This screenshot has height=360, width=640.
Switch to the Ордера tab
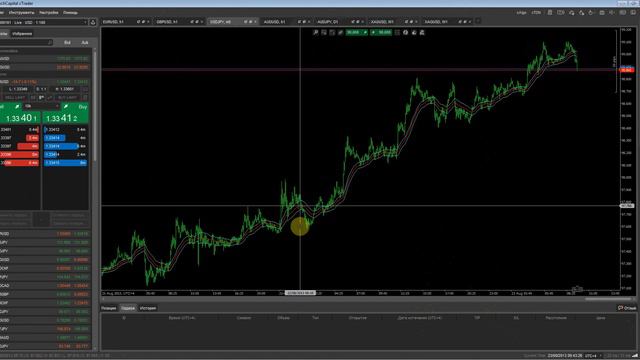[x=128, y=308]
